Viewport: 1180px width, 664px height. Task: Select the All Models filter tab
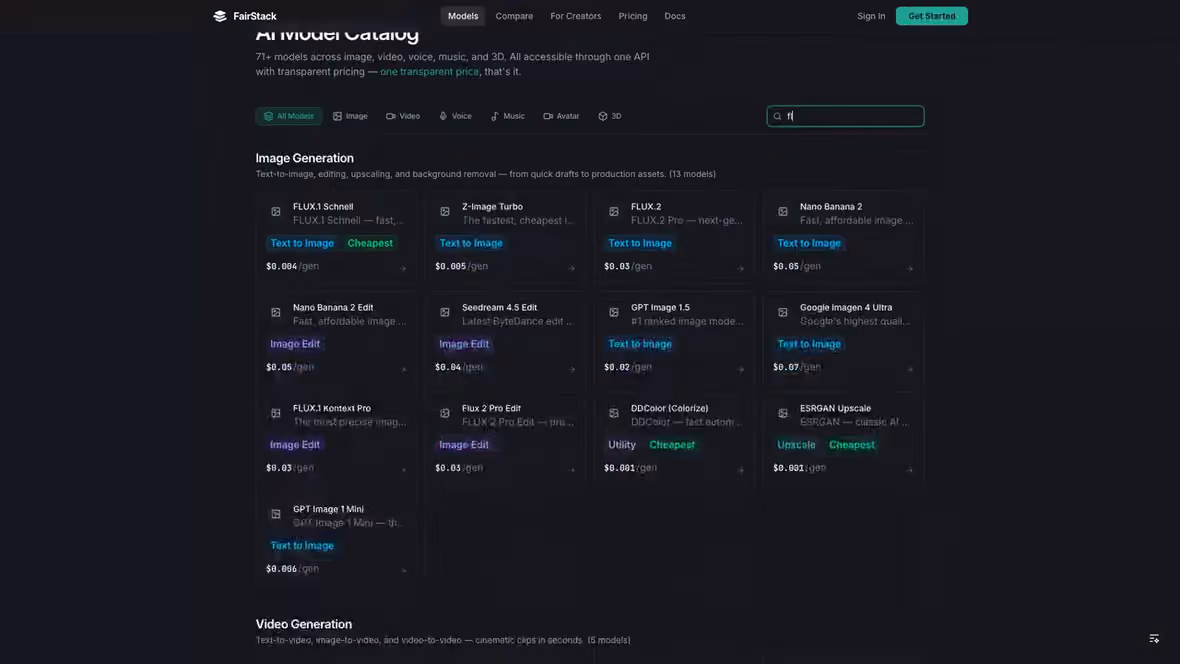pyautogui.click(x=289, y=116)
